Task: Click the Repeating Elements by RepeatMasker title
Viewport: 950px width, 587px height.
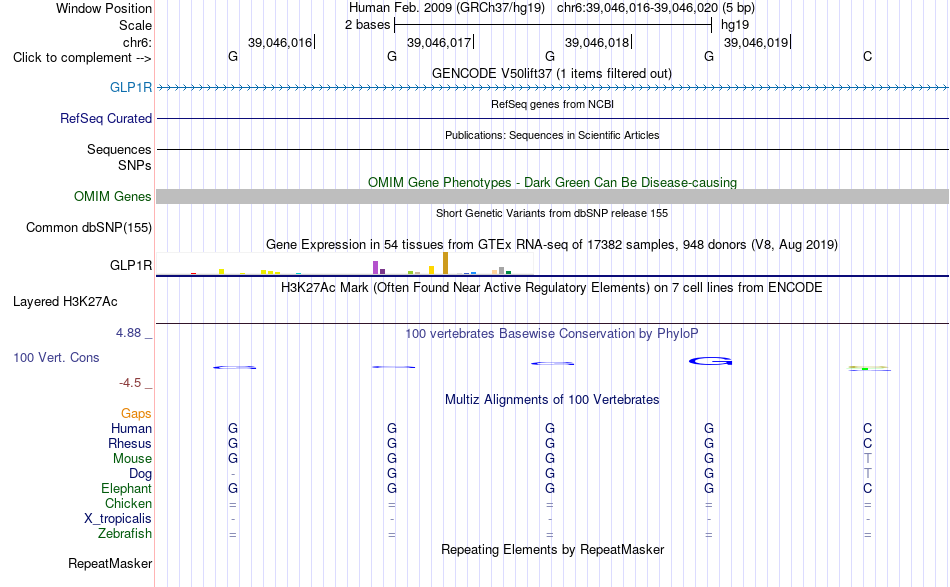Action: point(552,550)
